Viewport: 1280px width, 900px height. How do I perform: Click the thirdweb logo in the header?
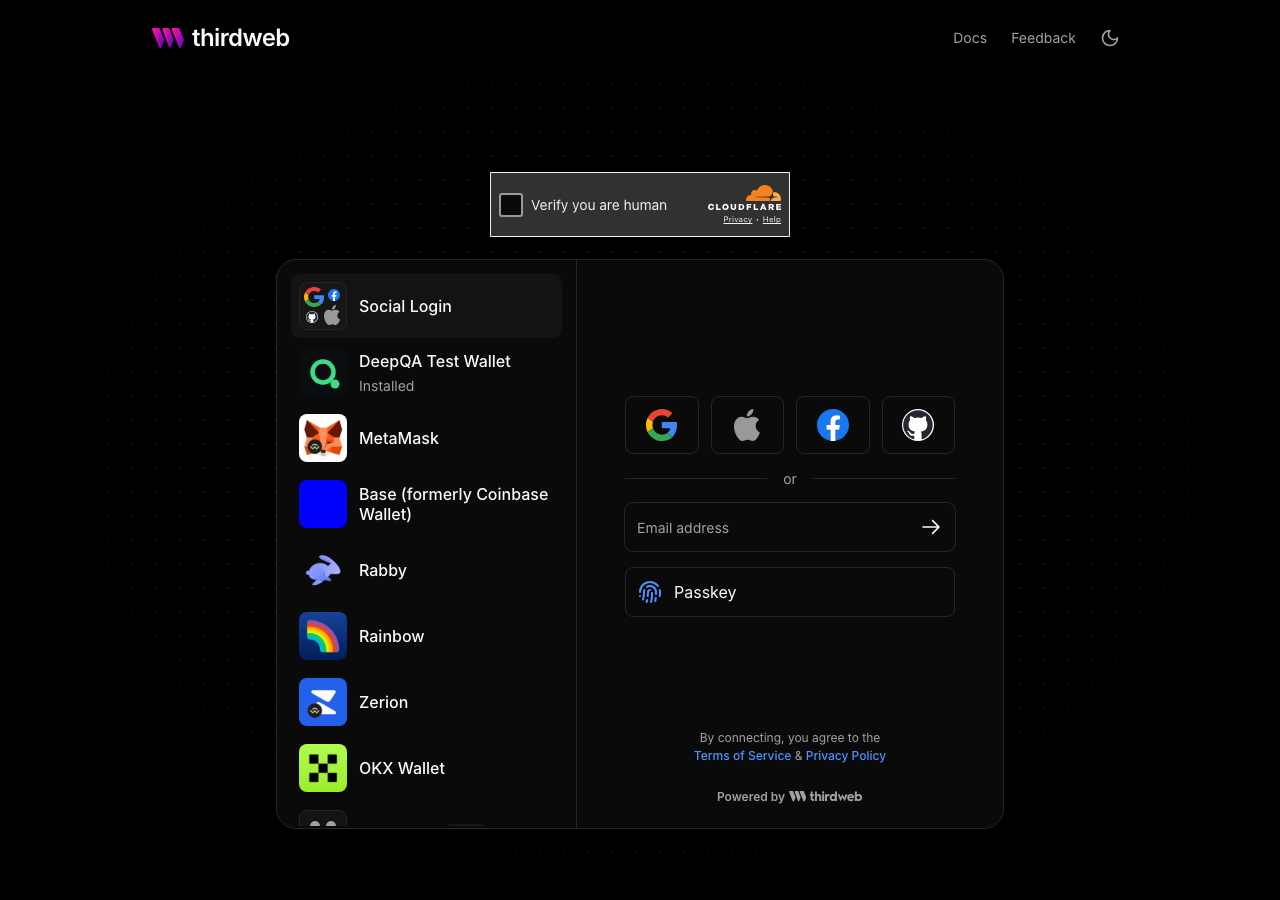tap(220, 38)
